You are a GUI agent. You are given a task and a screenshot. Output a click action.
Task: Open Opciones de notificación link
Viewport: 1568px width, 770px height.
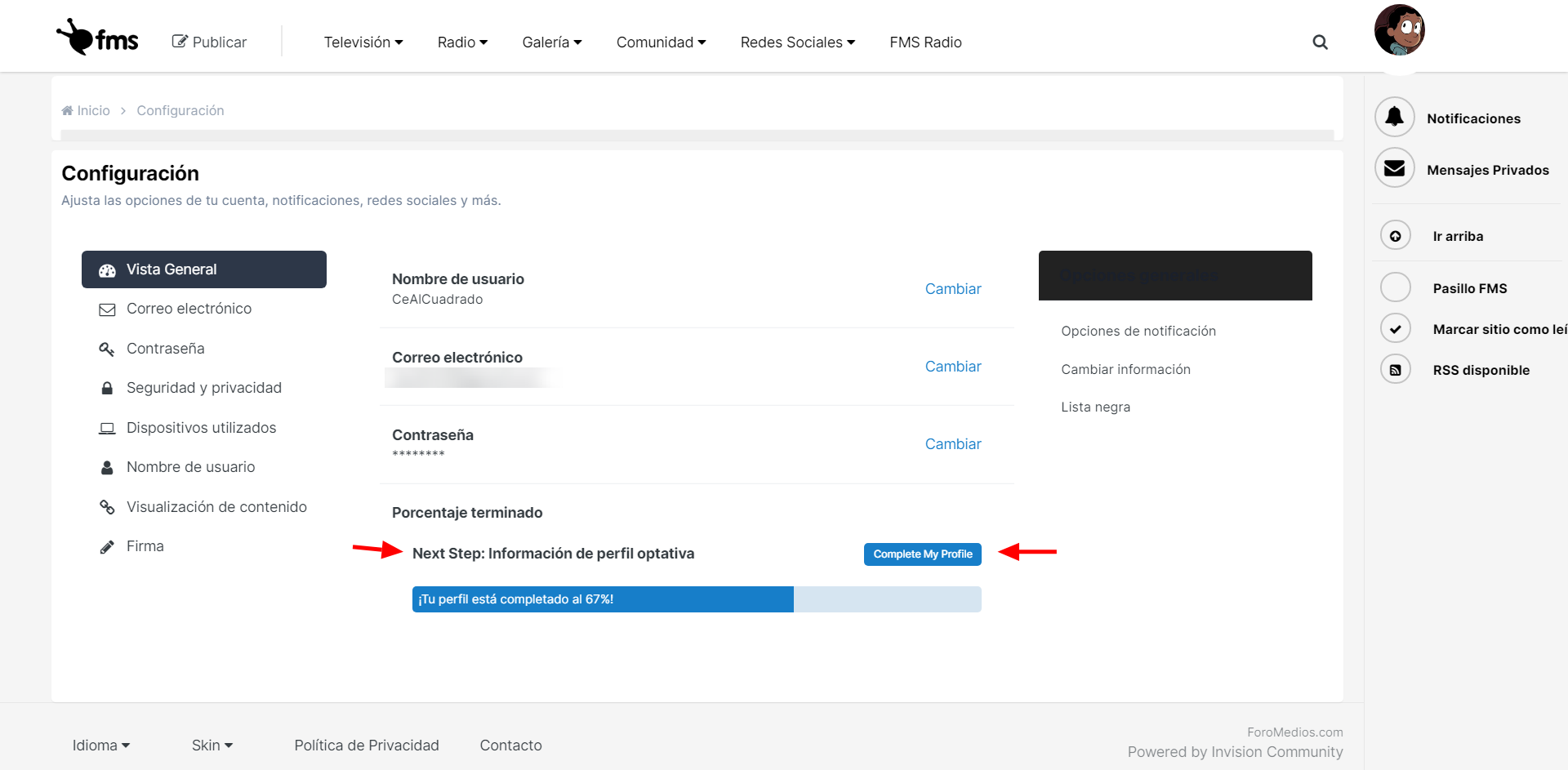[1138, 331]
